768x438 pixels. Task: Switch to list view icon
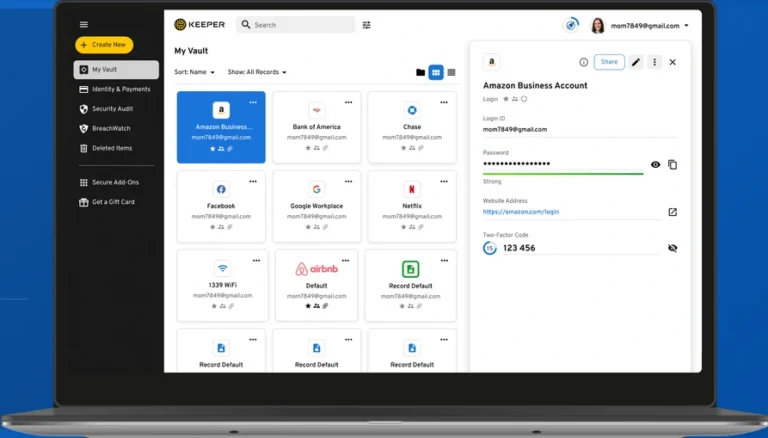[x=451, y=73]
